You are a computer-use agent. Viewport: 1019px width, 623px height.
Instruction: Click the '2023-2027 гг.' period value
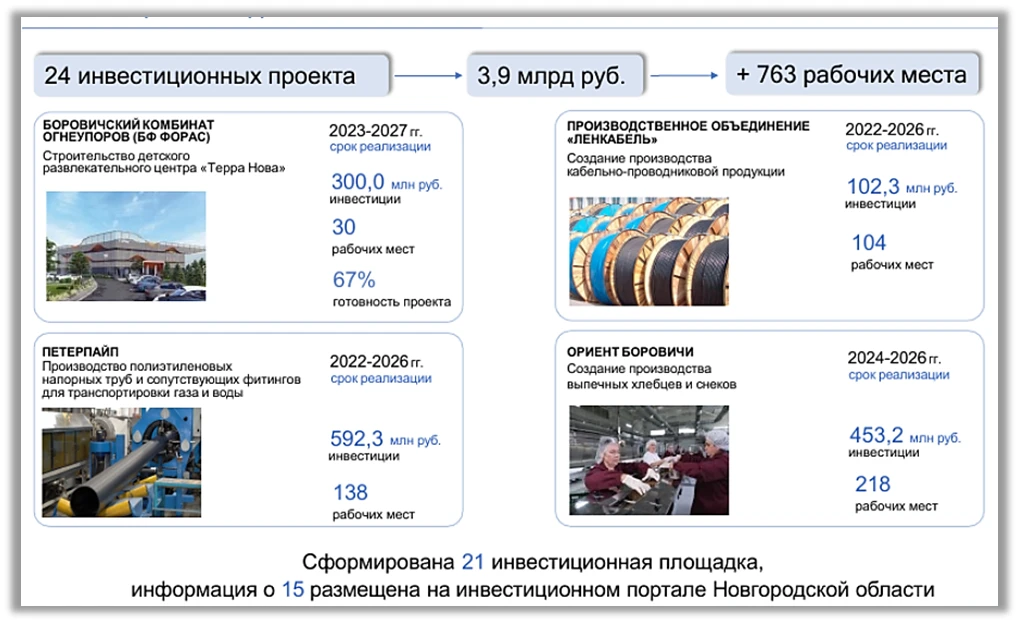click(376, 131)
